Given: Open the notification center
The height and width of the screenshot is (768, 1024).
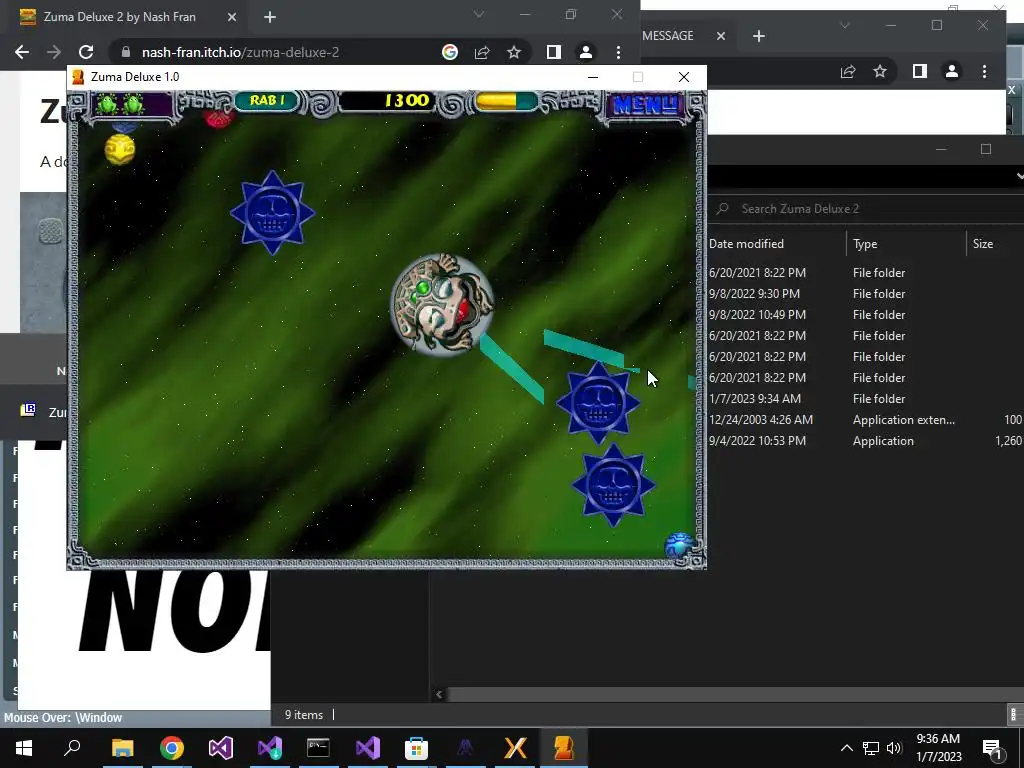Looking at the screenshot, I should (x=993, y=748).
